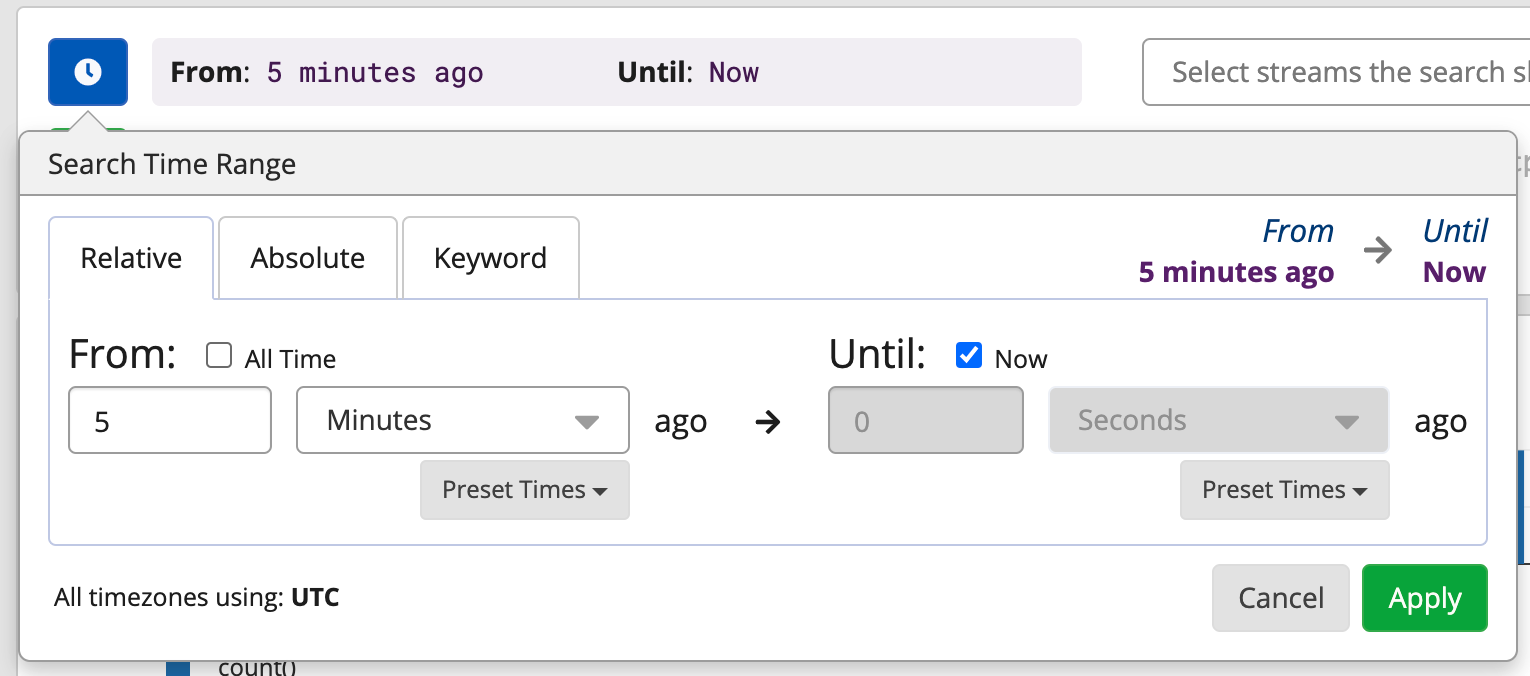This screenshot has height=676, width=1530.
Task: Switch to the Absolute tab
Action: [x=307, y=258]
